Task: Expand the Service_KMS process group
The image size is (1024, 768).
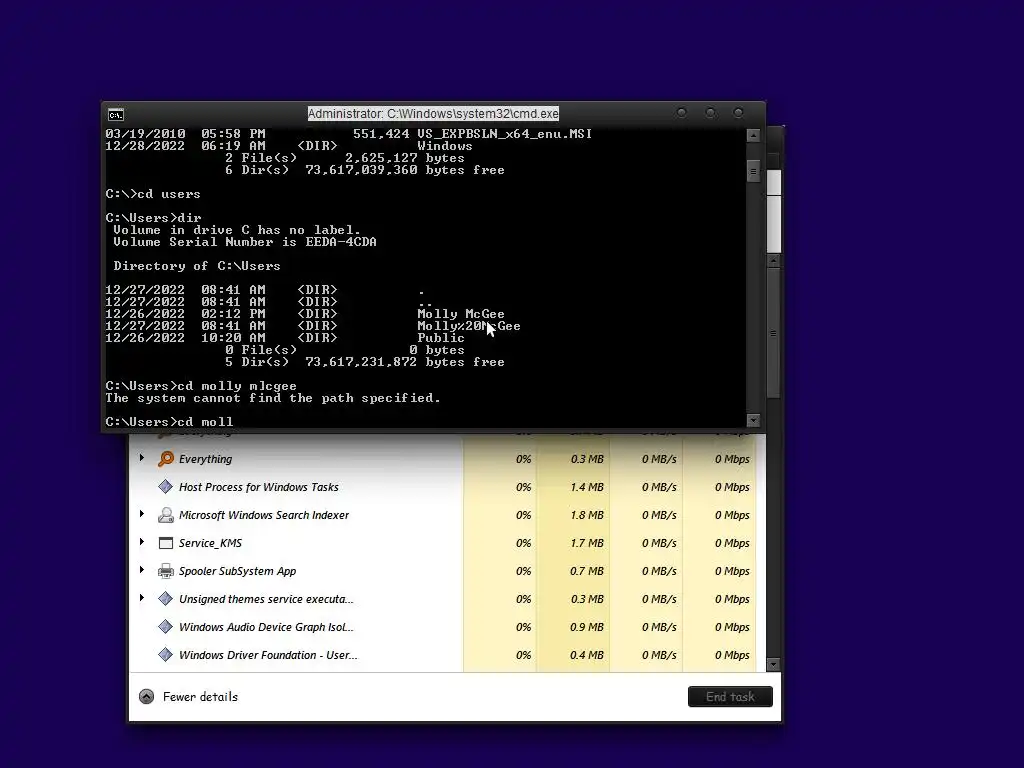Action: point(142,541)
